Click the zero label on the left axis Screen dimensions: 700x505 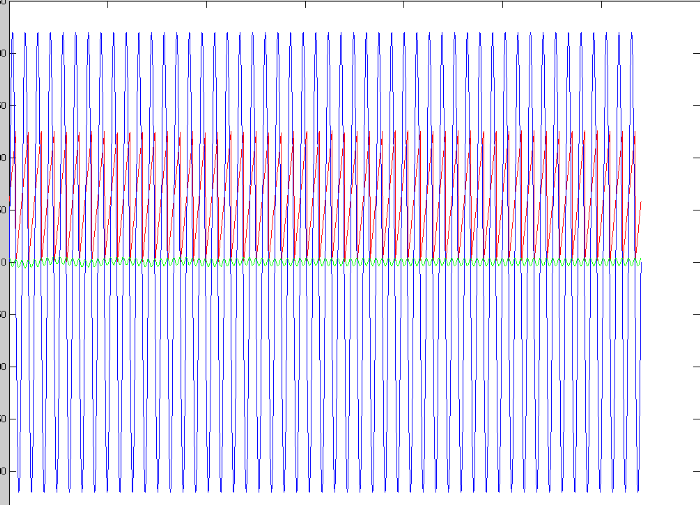(5, 262)
